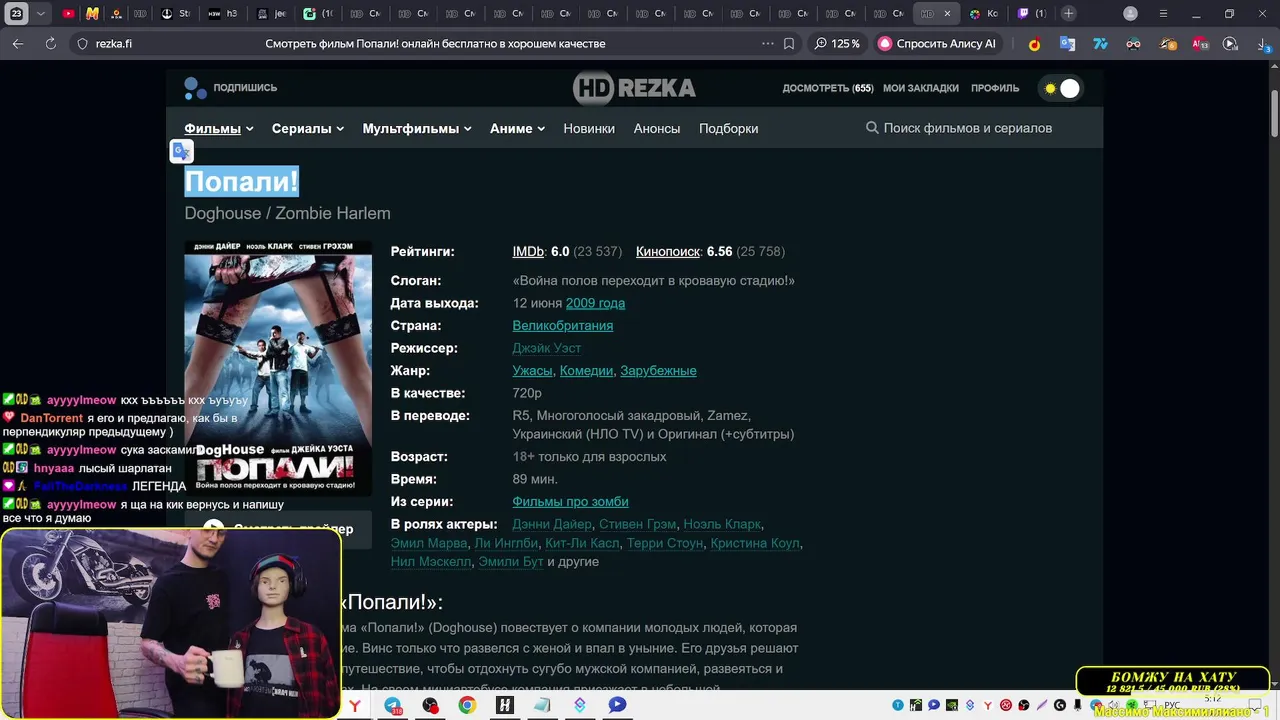The image size is (1280, 720).
Task: Open actor Стивен Грэм link
Action: pos(638,524)
